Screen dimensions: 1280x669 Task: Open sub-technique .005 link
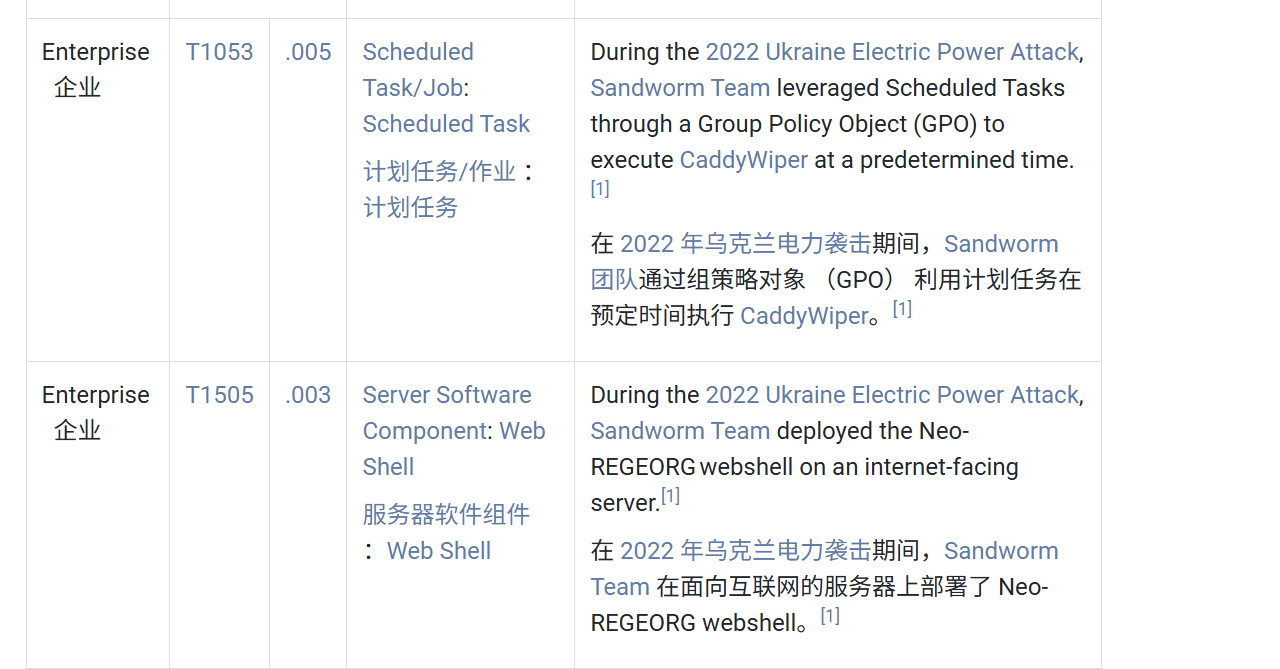(308, 52)
